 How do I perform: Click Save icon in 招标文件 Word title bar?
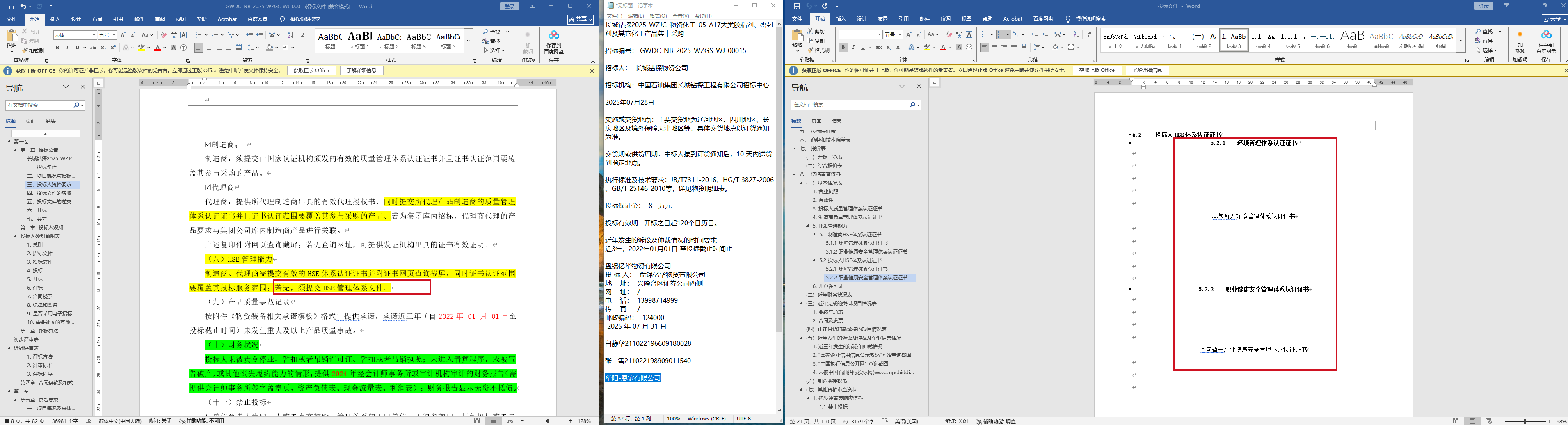pyautogui.click(x=11, y=6)
